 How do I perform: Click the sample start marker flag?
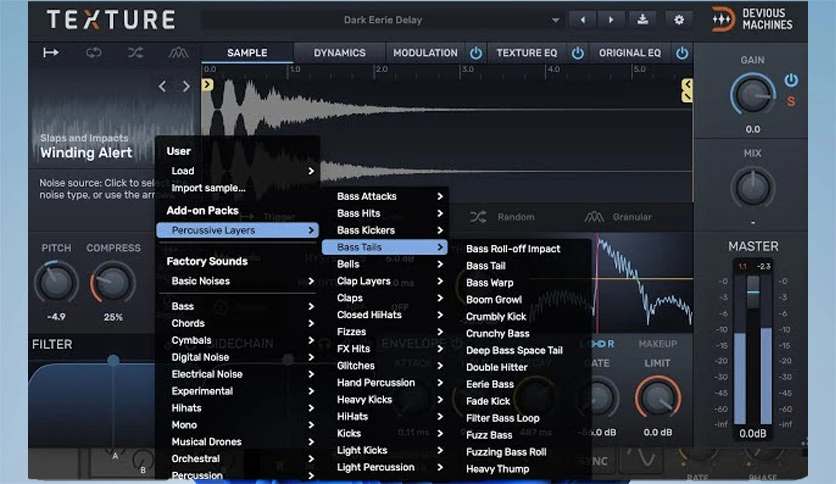click(x=207, y=84)
